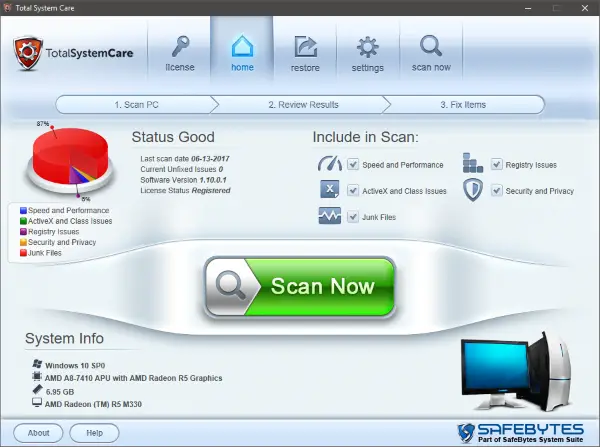Click the red pie chart
The image size is (600, 447).
coord(70,157)
